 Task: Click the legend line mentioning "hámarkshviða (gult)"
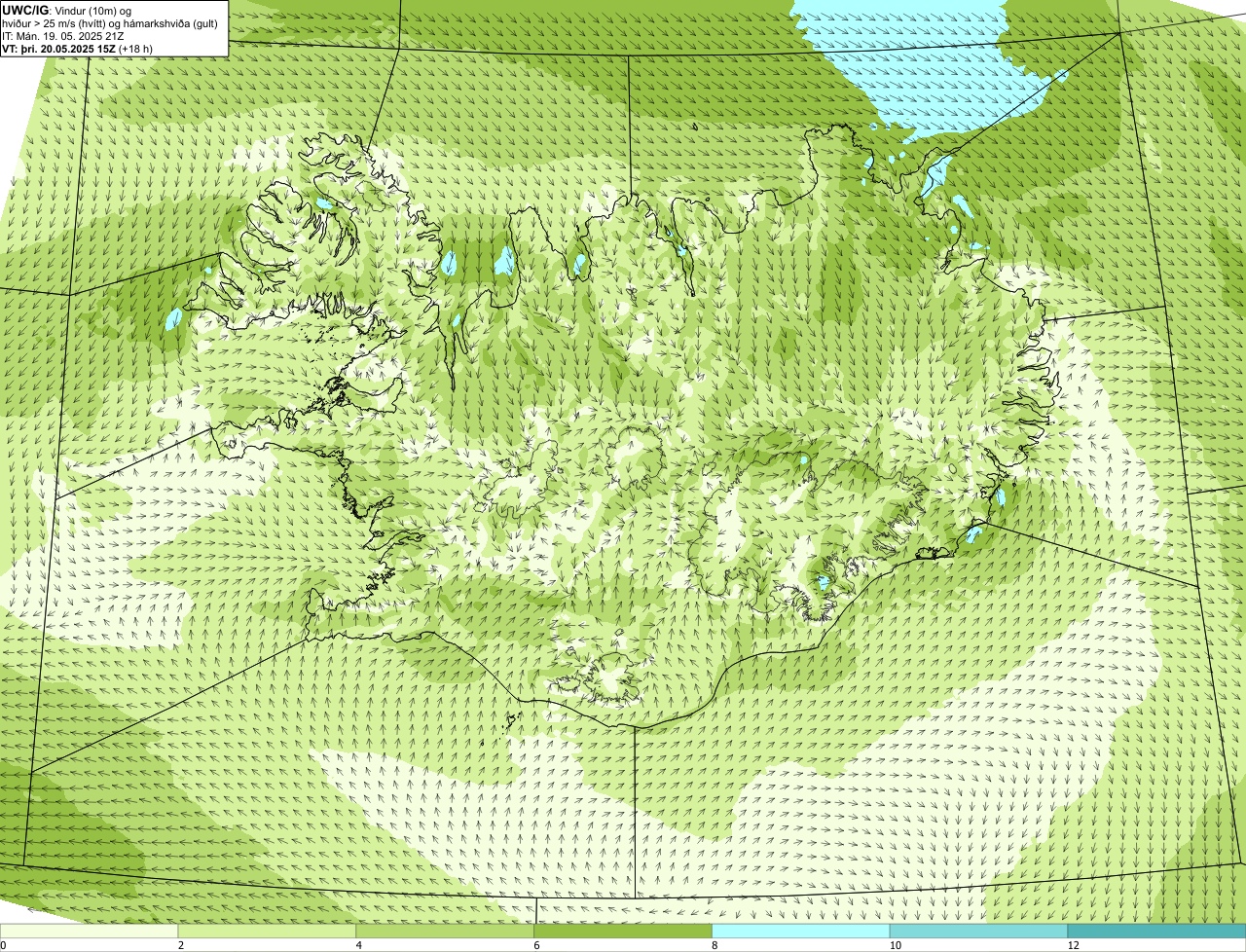coord(110,22)
